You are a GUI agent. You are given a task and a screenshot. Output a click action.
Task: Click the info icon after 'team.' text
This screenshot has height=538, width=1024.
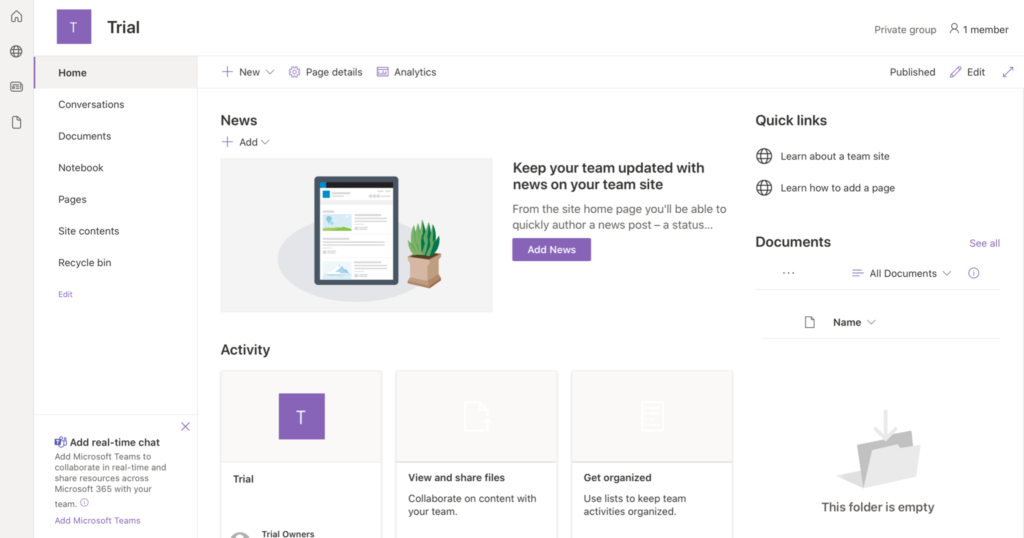(x=84, y=503)
